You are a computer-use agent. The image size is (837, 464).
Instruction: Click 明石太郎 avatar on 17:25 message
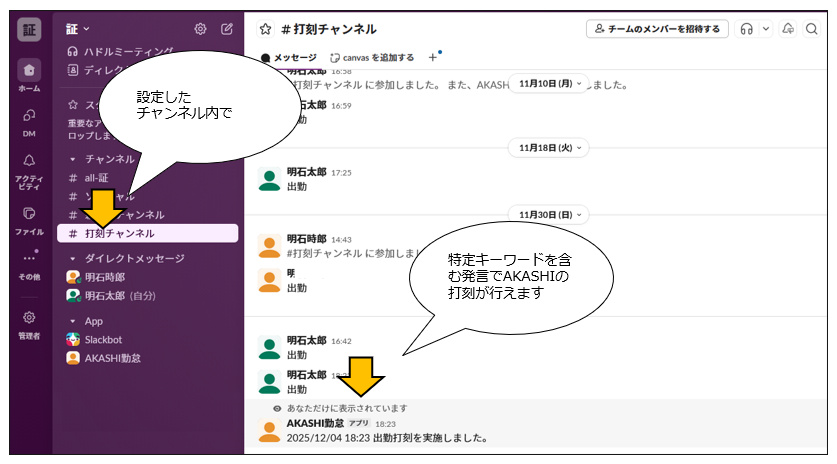coord(269,179)
